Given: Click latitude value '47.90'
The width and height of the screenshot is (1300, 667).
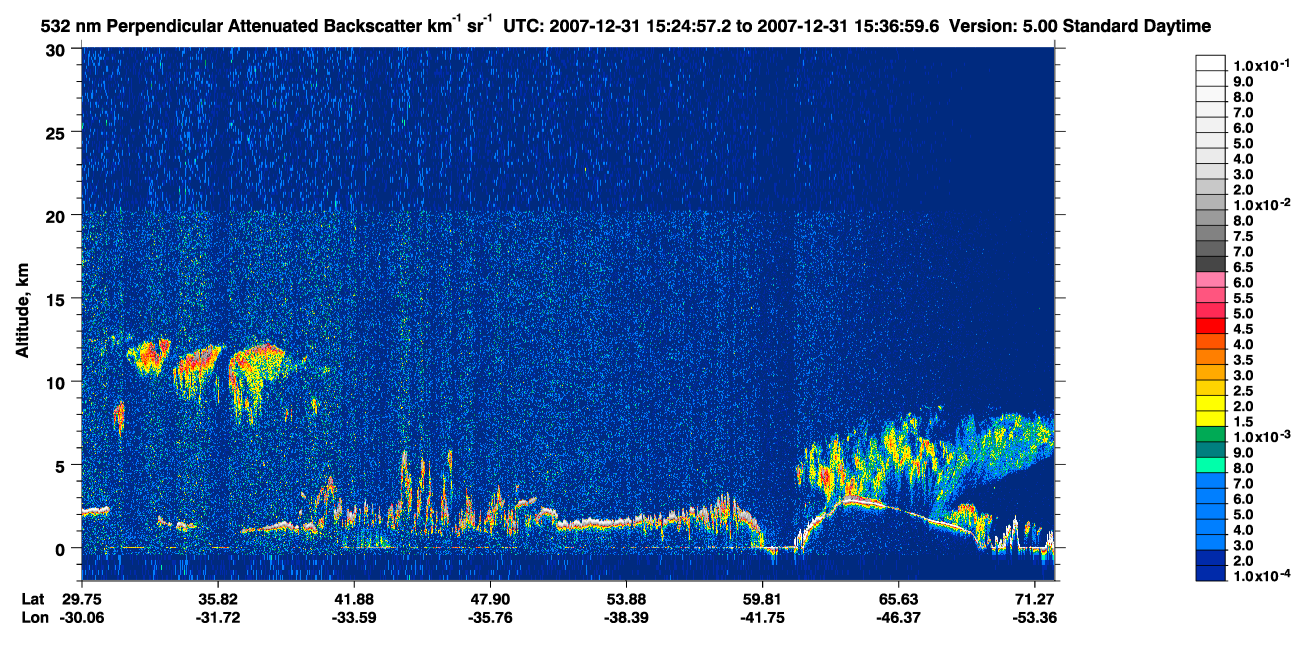Looking at the screenshot, I should pyautogui.click(x=490, y=599).
